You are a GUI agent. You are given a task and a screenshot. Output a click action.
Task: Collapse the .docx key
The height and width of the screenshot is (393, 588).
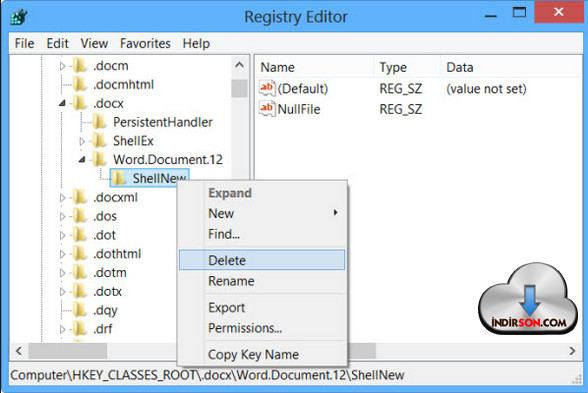pos(62,103)
